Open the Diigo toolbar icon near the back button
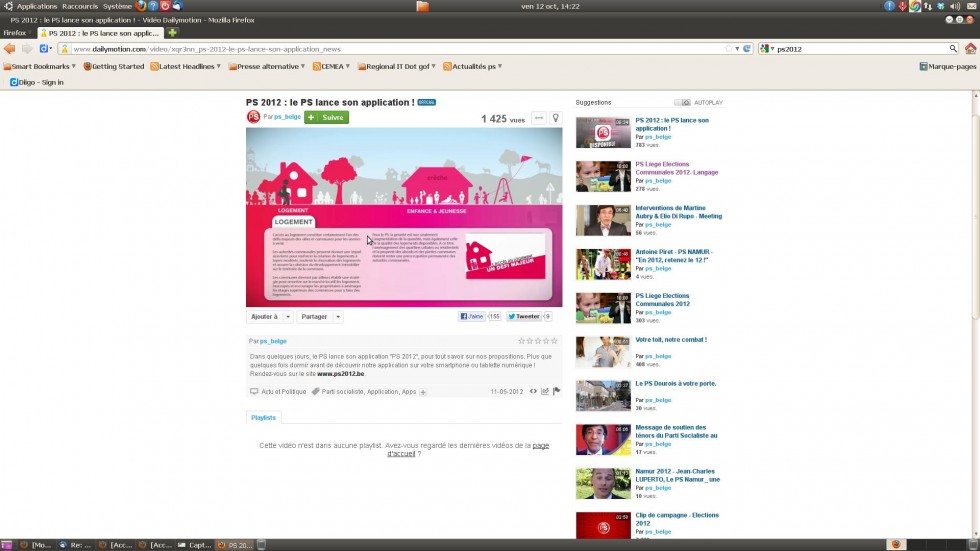The height and width of the screenshot is (551, 980). 45,49
